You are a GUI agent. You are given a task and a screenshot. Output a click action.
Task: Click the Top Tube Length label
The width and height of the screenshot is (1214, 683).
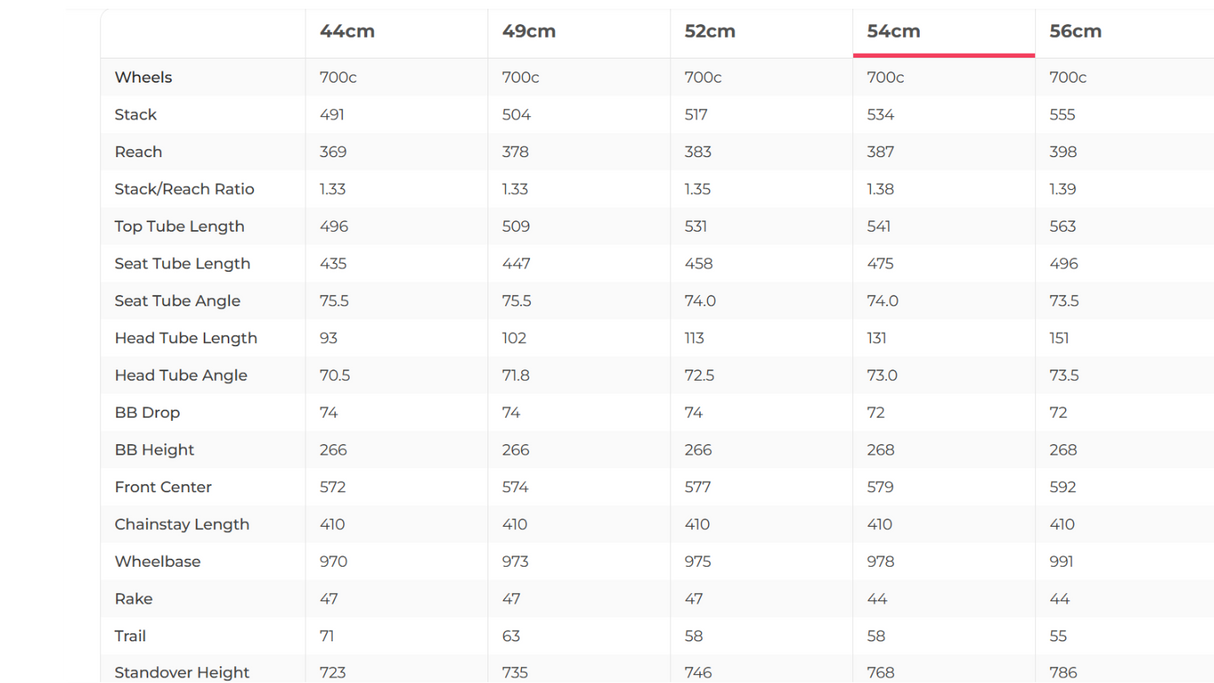click(179, 226)
